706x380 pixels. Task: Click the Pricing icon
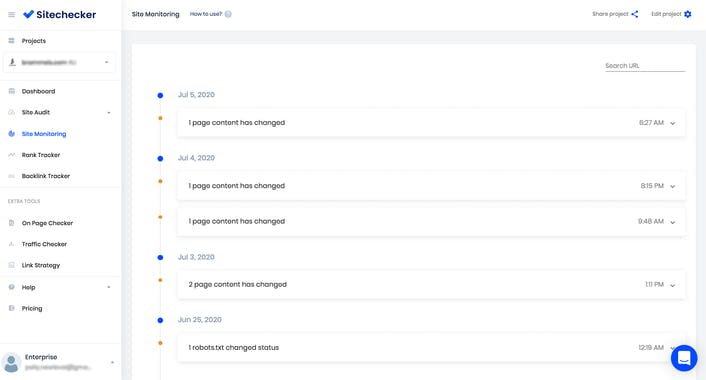(11, 308)
